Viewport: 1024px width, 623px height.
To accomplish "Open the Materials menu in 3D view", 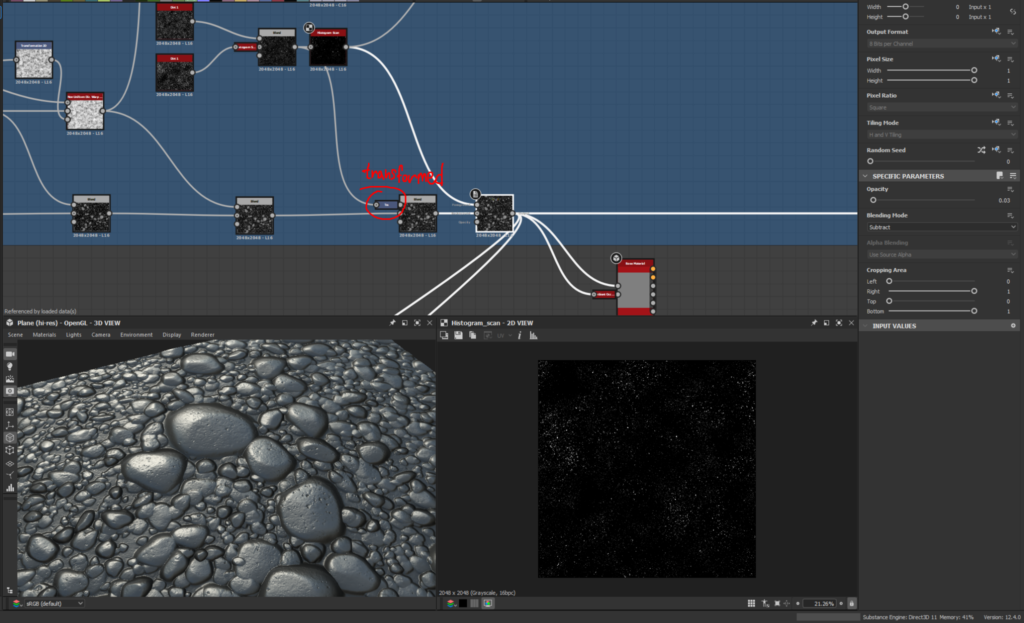I will [x=44, y=334].
